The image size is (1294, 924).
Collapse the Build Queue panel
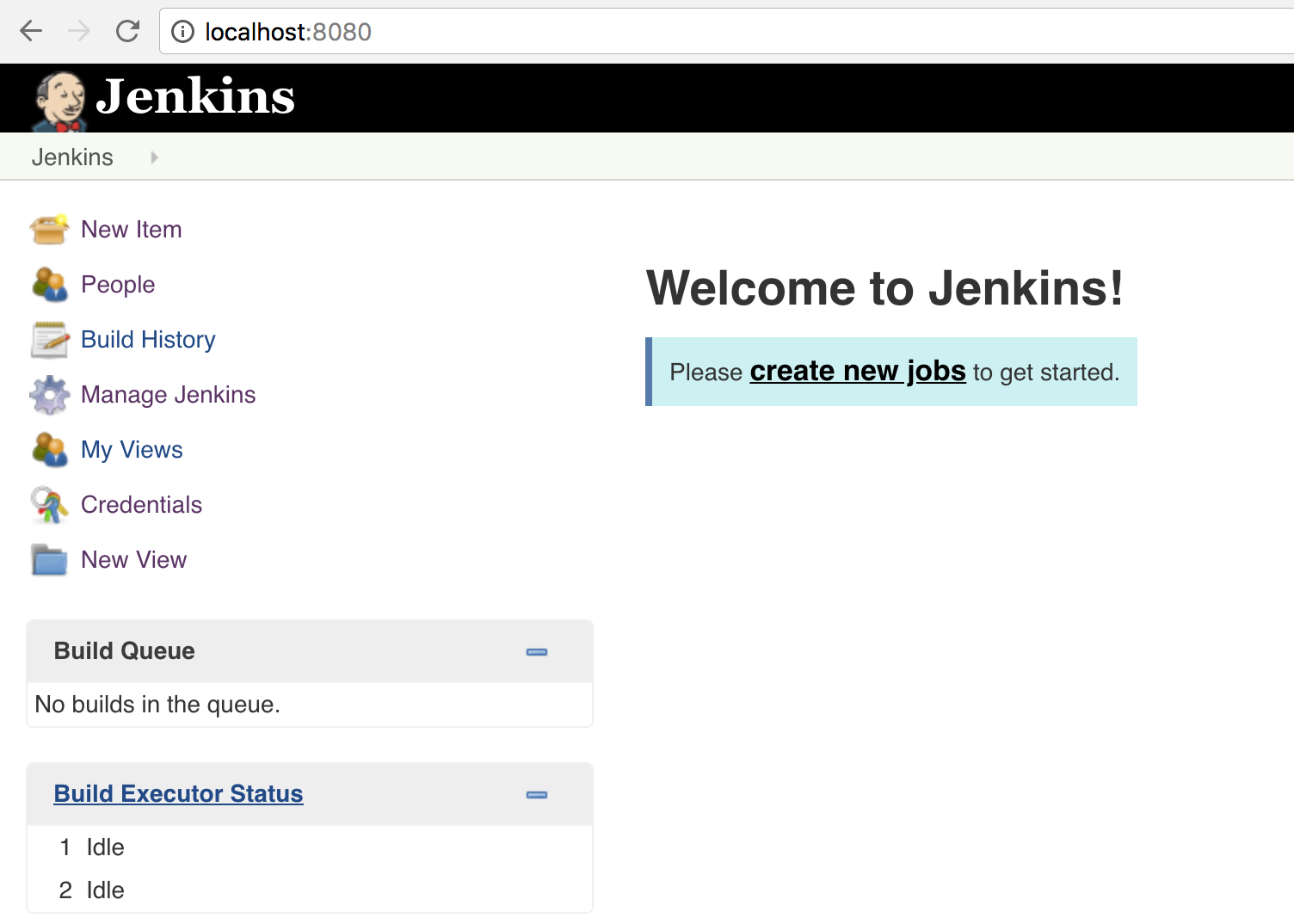(x=537, y=652)
